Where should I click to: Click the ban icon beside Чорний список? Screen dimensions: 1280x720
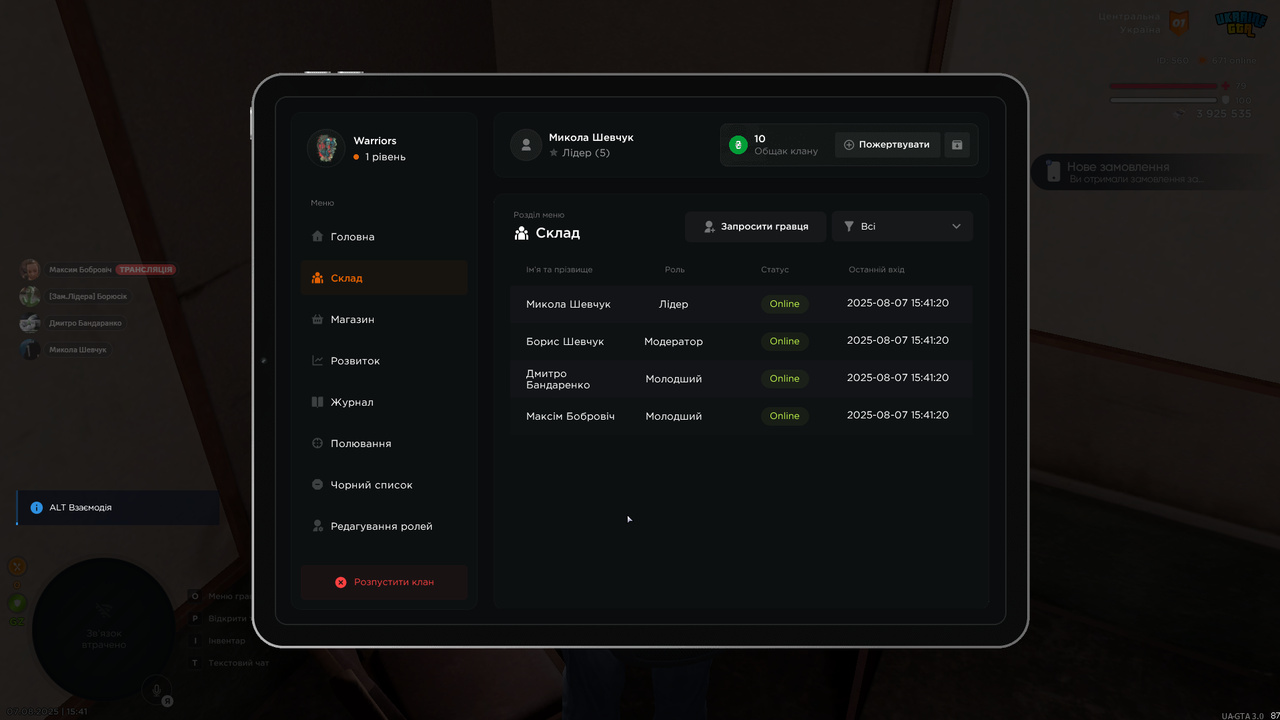click(x=317, y=485)
